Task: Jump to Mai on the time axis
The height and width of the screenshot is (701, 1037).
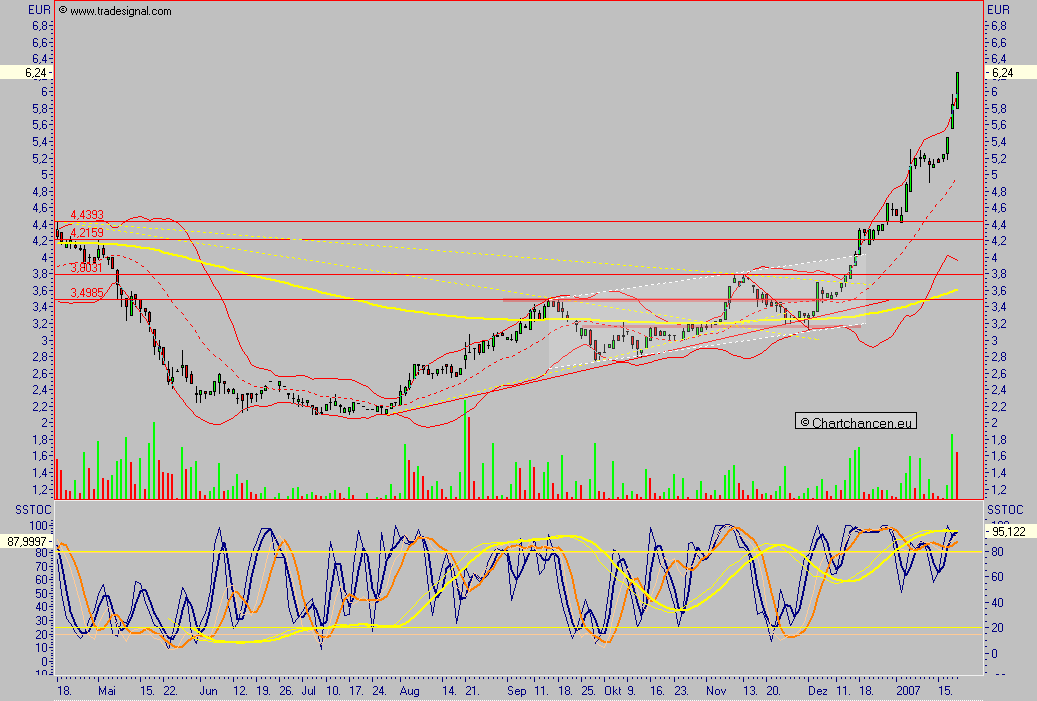Action: pos(107,691)
